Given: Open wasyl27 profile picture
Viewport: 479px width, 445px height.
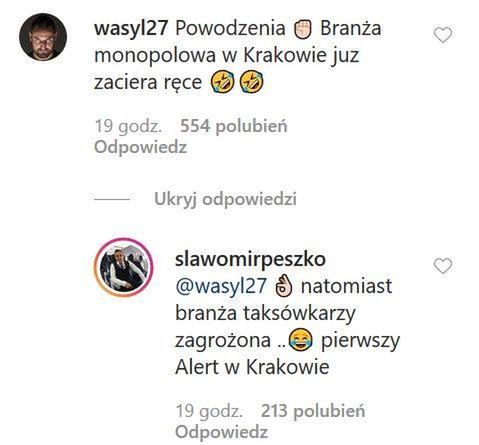Looking at the screenshot, I should pos(43,37).
